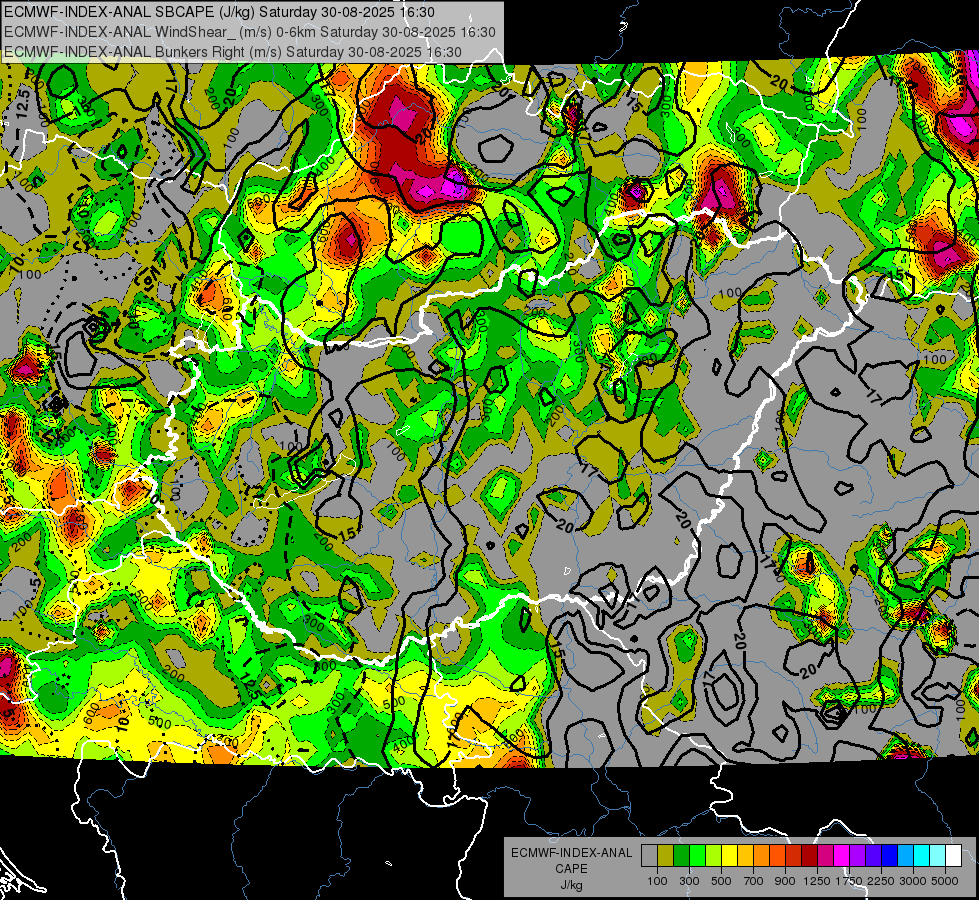This screenshot has height=900, width=979.
Task: Click the legend value 2250
Action: click(x=881, y=881)
